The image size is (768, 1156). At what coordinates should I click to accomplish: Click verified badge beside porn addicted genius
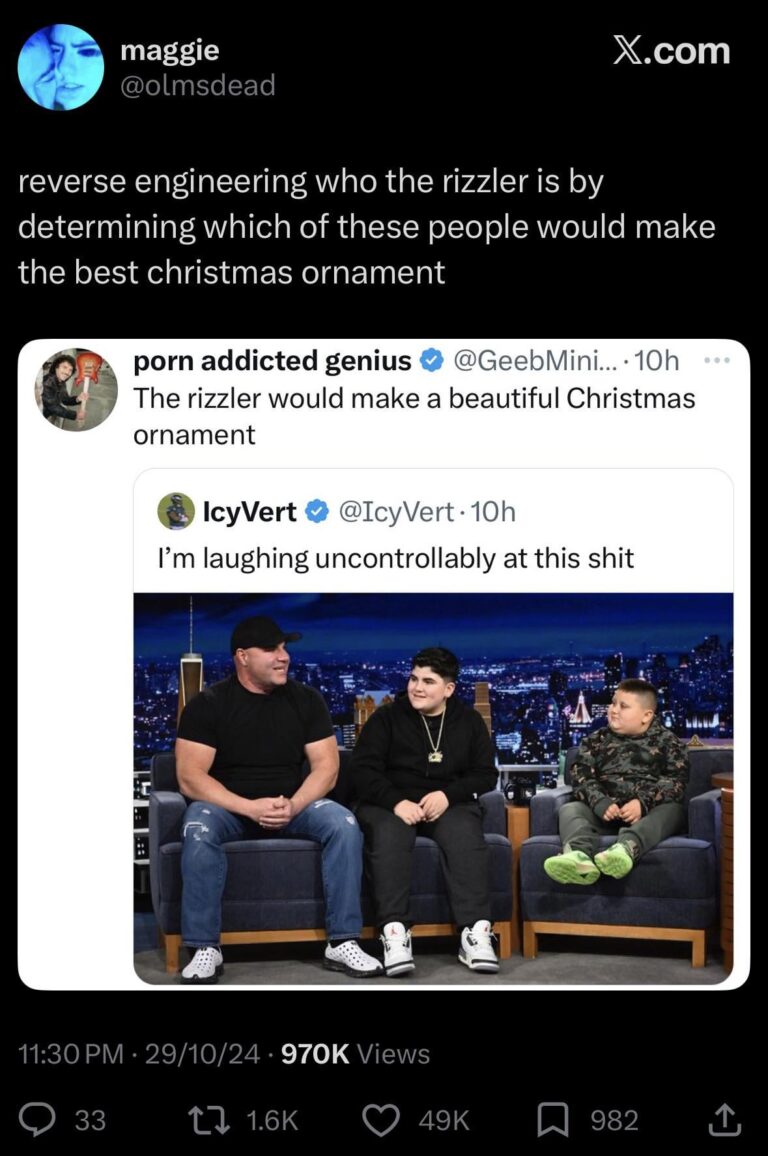click(x=432, y=361)
